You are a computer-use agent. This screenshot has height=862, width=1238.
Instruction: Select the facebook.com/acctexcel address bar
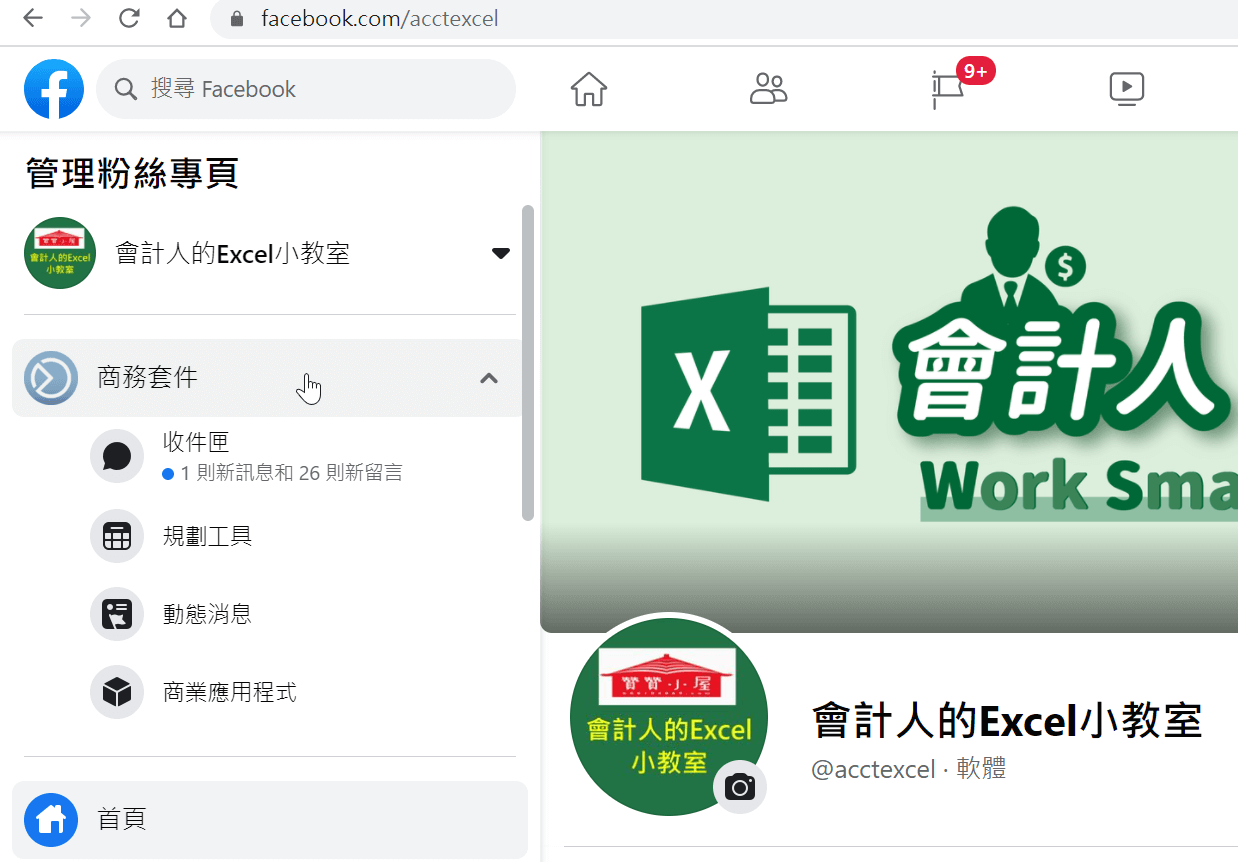[x=724, y=19]
